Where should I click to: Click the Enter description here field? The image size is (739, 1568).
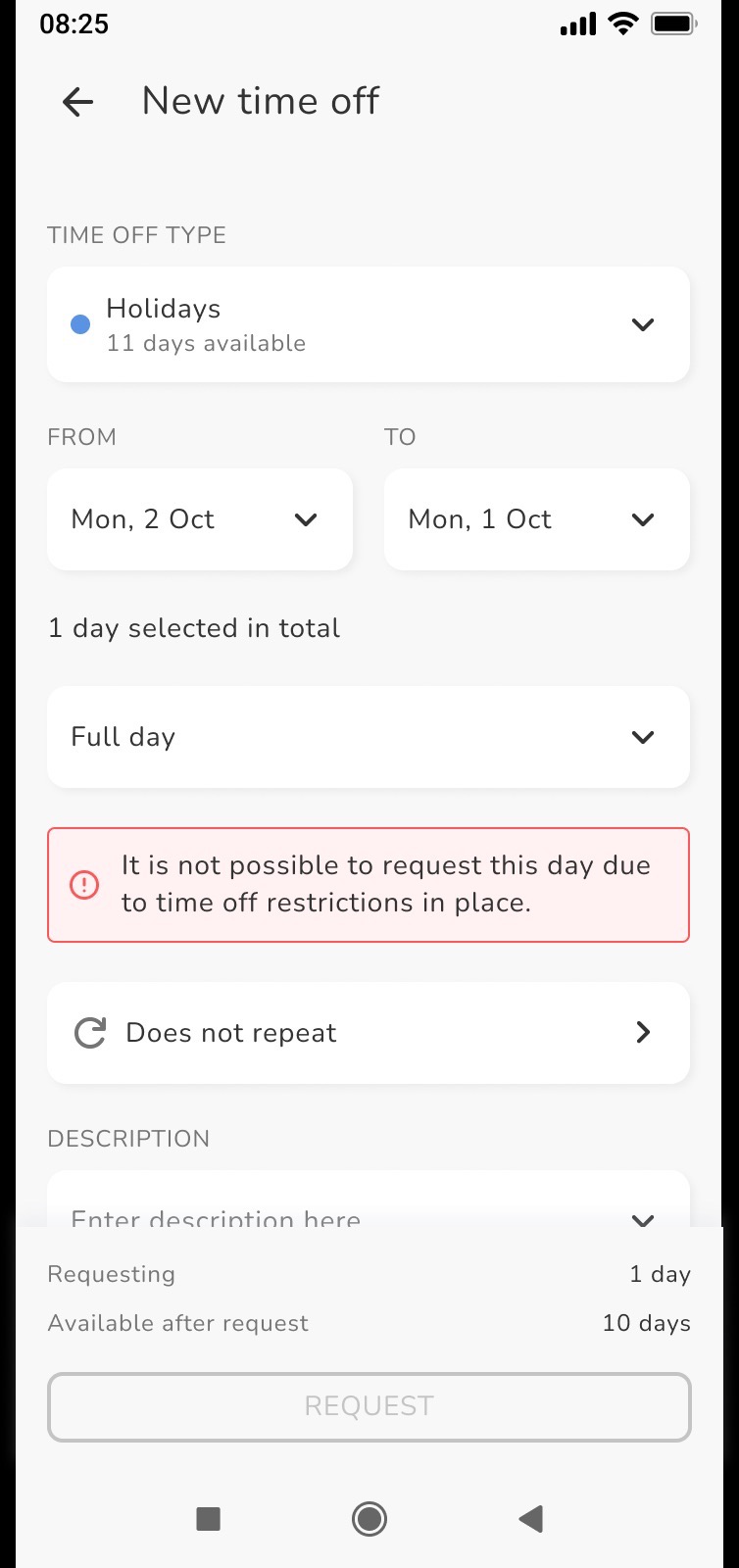[x=369, y=1200]
